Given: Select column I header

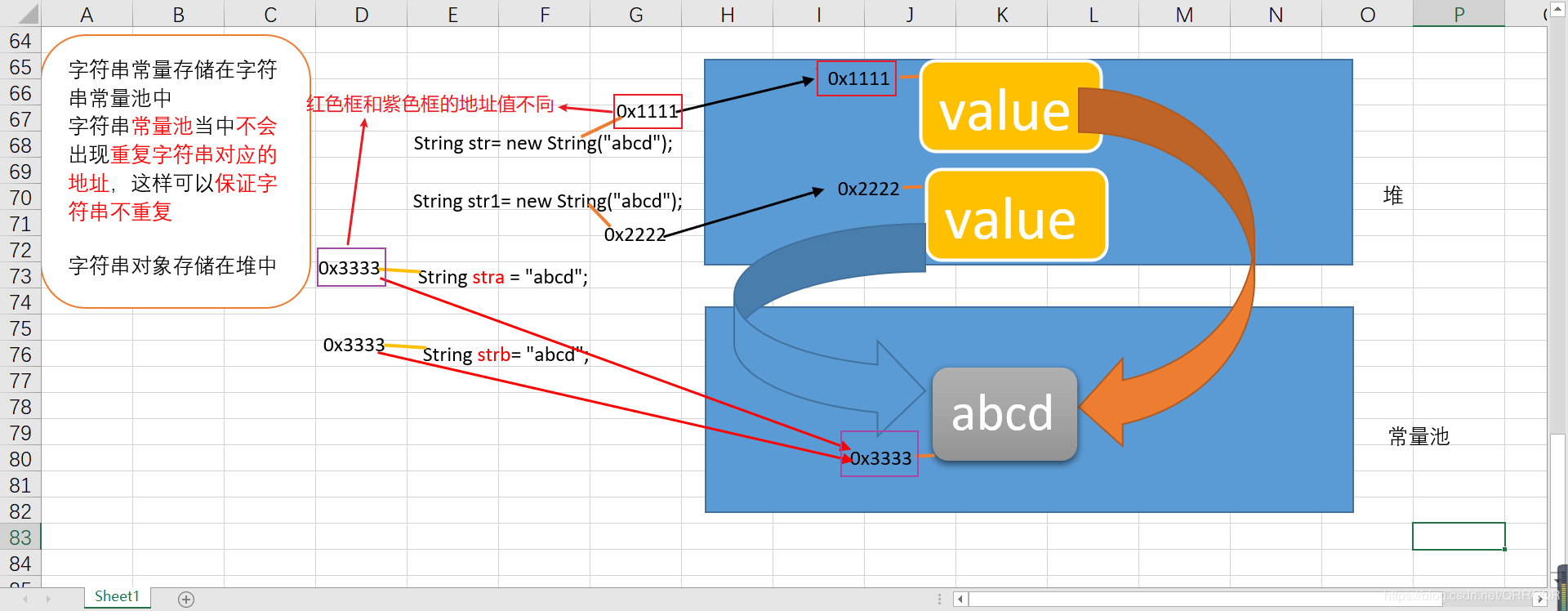Looking at the screenshot, I should point(818,15).
